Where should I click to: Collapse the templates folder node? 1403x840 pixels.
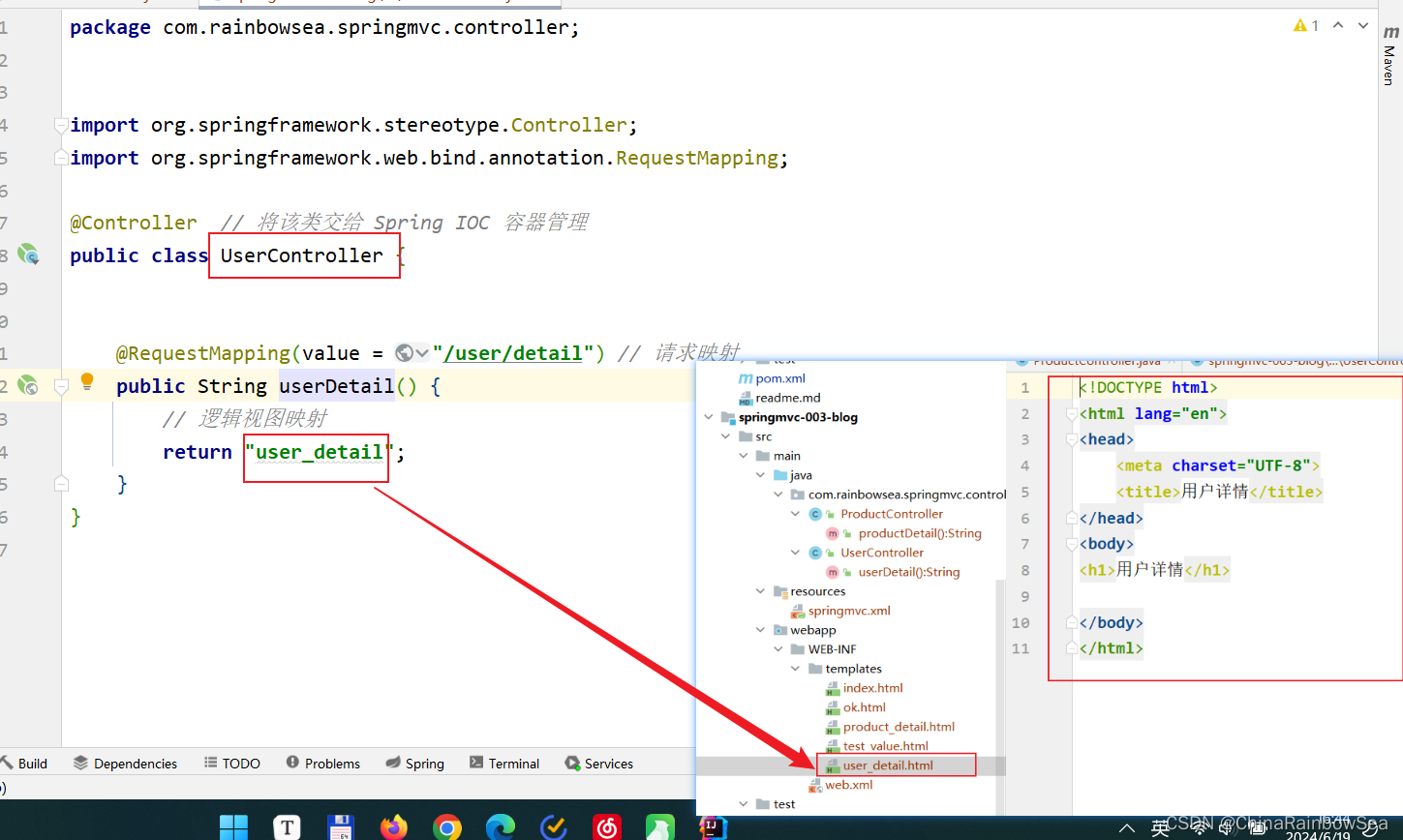click(796, 669)
